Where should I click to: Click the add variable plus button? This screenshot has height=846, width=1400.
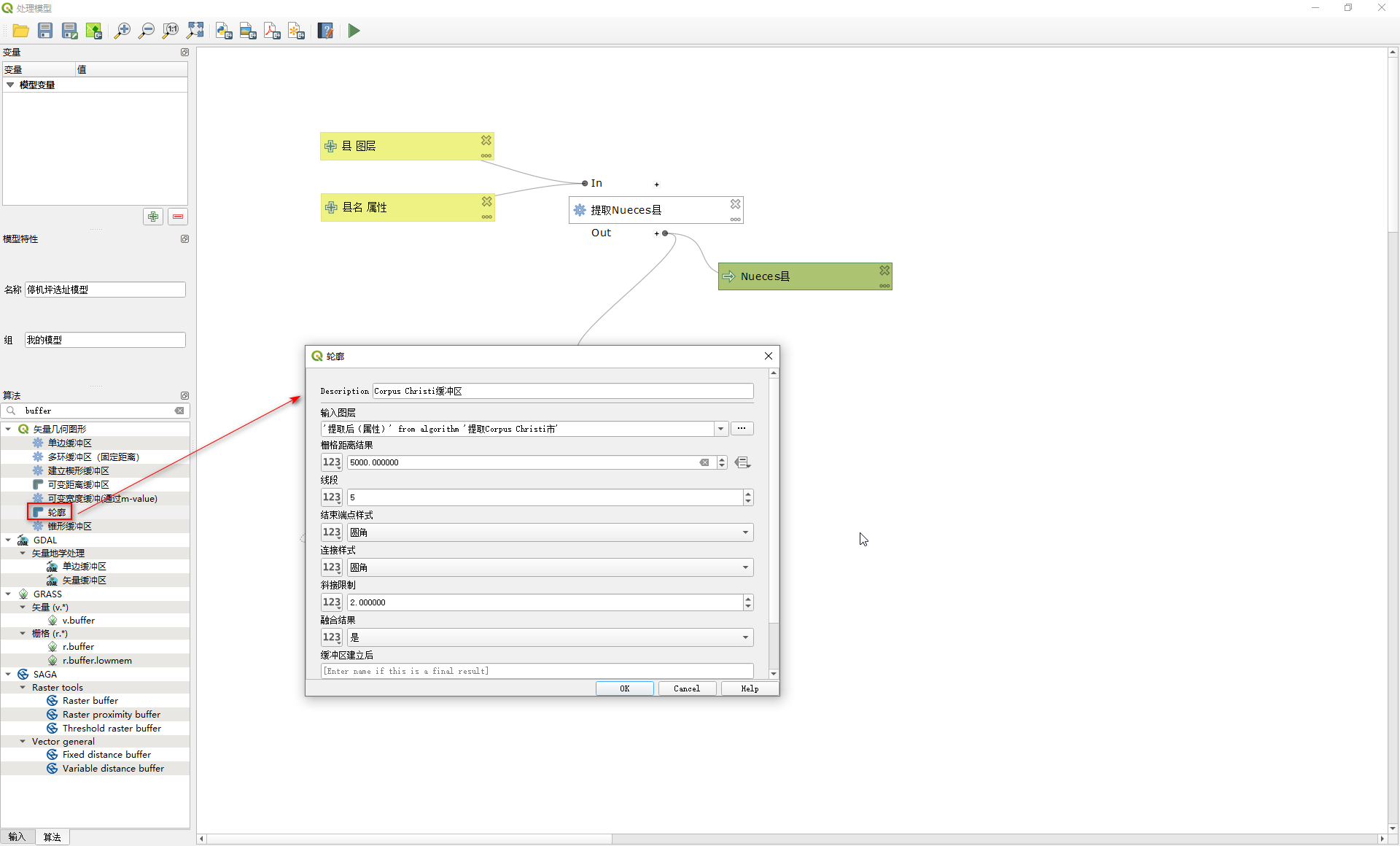[153, 217]
